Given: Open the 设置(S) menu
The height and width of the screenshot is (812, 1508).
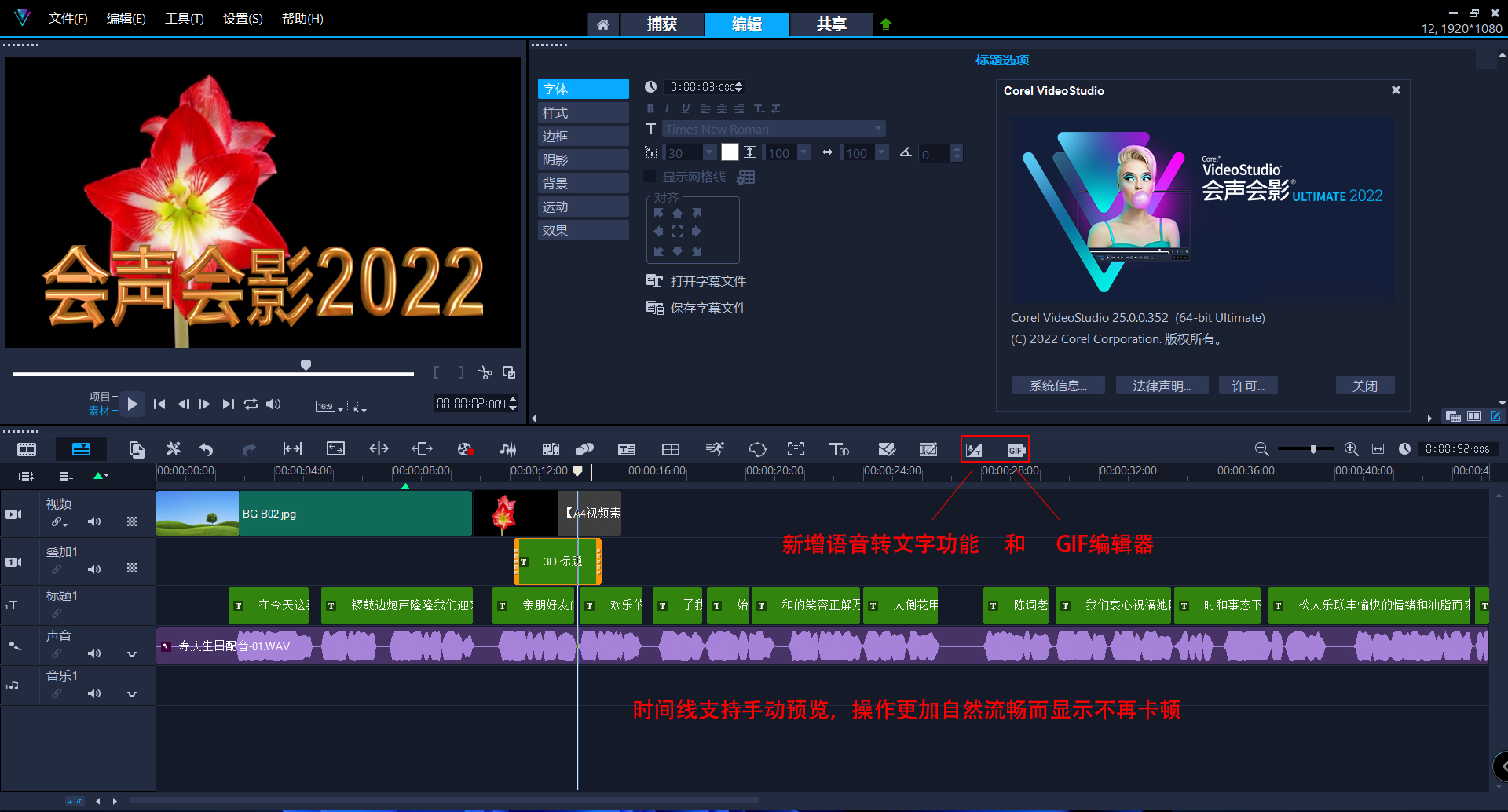Looking at the screenshot, I should tap(243, 19).
